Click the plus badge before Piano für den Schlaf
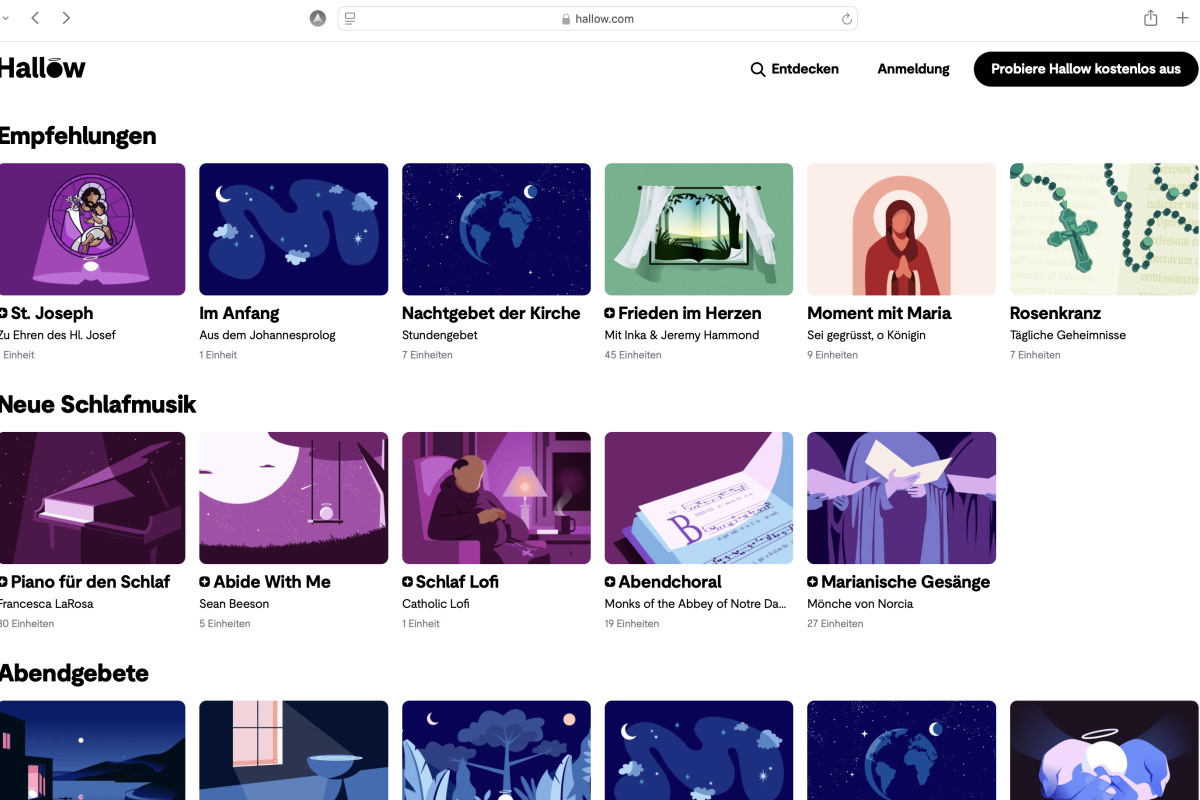The width and height of the screenshot is (1200, 800). pos(4,582)
